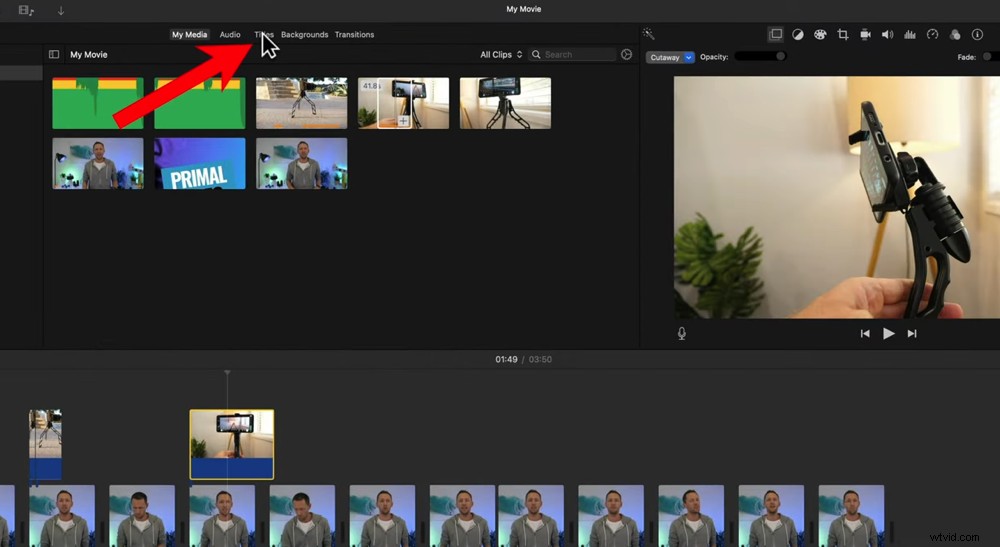Select the outdoor stairs tripod clip thumbnail
The width and height of the screenshot is (1000, 547).
pos(302,103)
